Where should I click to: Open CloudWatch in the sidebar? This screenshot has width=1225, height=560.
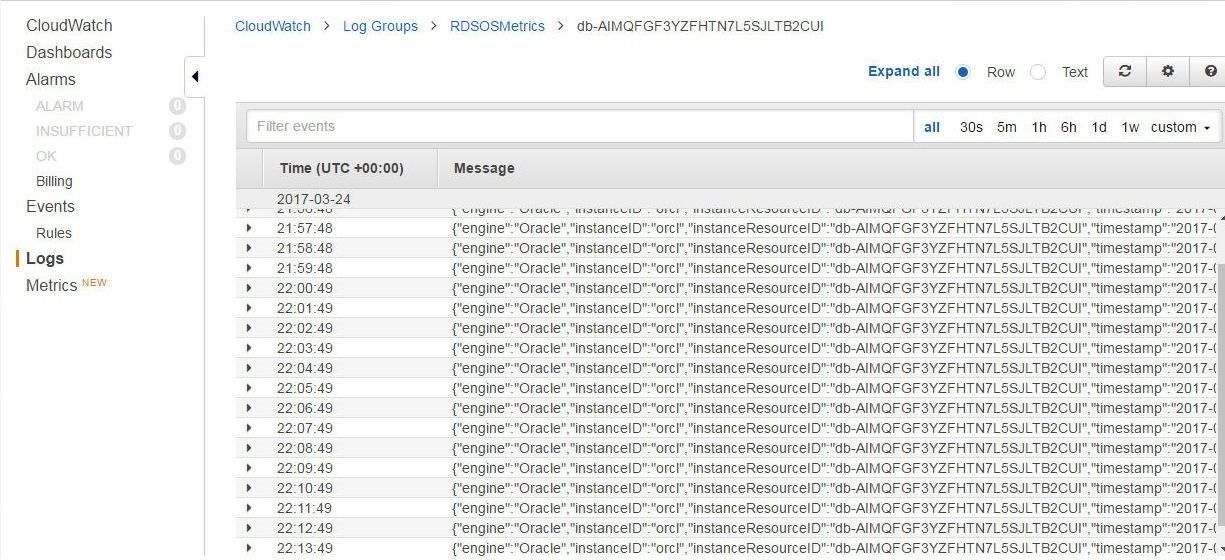point(69,25)
